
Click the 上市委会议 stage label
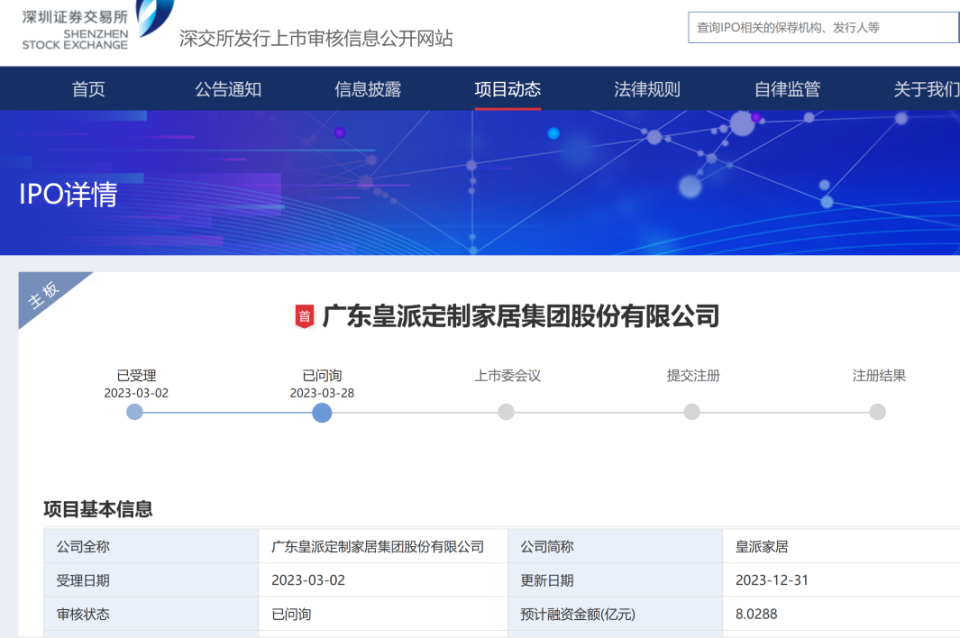(x=508, y=375)
